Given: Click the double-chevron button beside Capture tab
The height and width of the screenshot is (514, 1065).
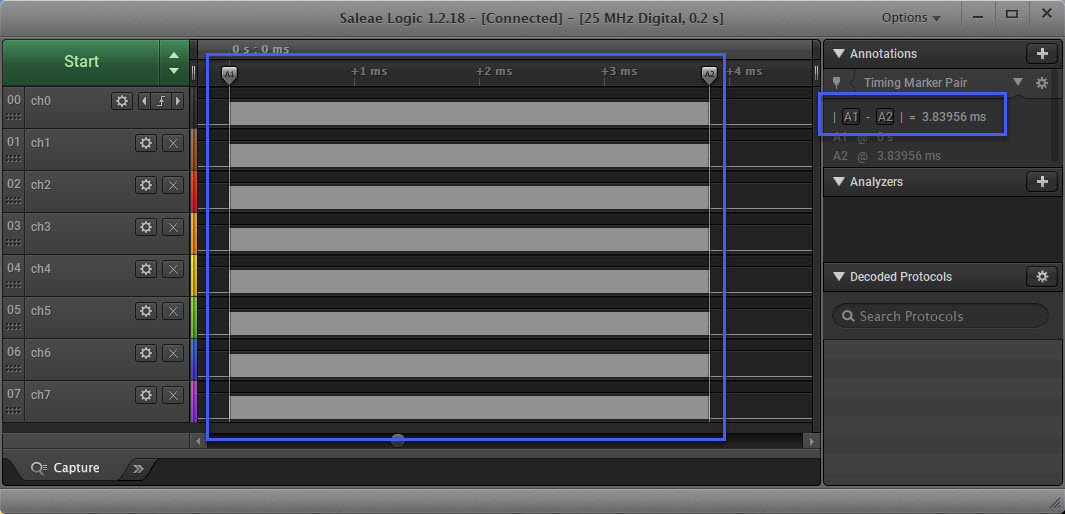Looking at the screenshot, I should tap(138, 468).
